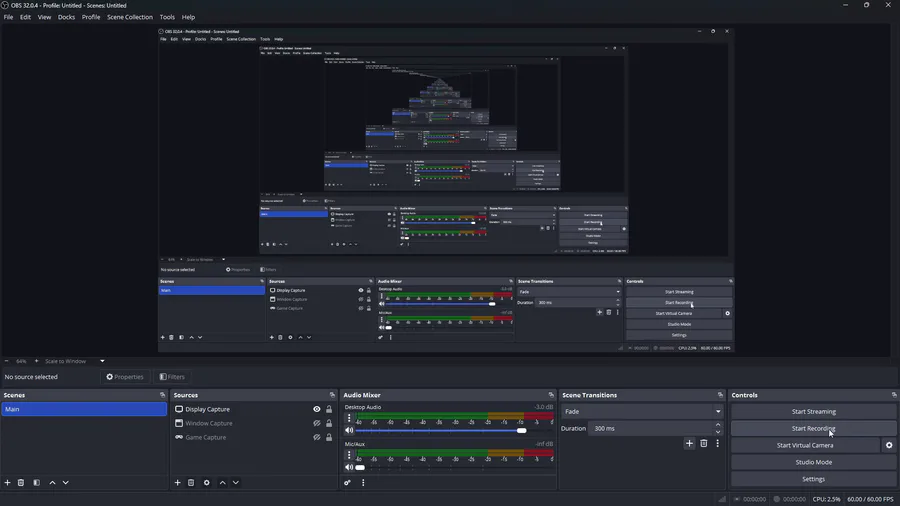Open Mic/Aux options three-dots
This screenshot has height=506, width=900.
point(349,455)
